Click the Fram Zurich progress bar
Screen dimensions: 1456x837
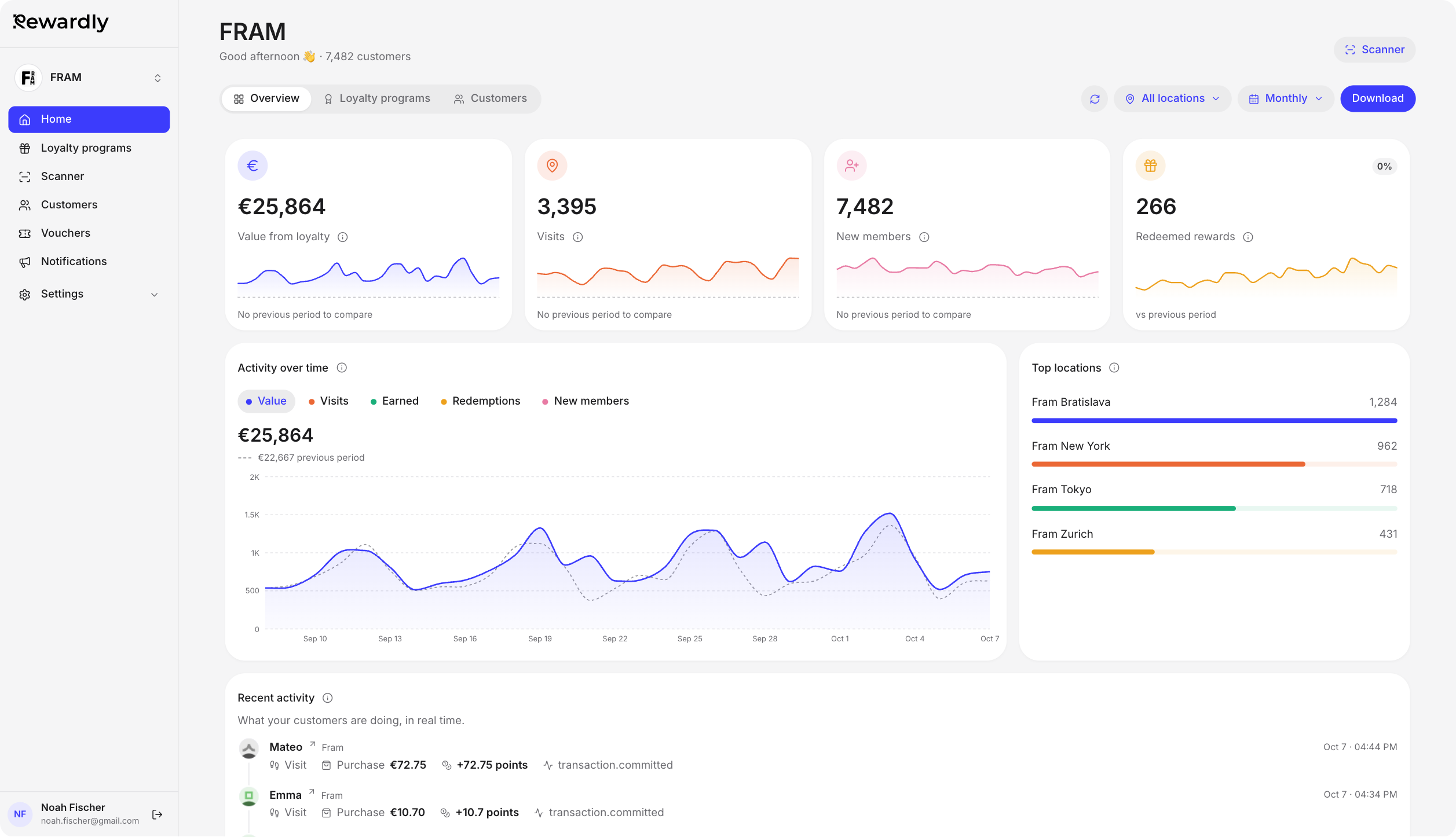tap(1214, 552)
